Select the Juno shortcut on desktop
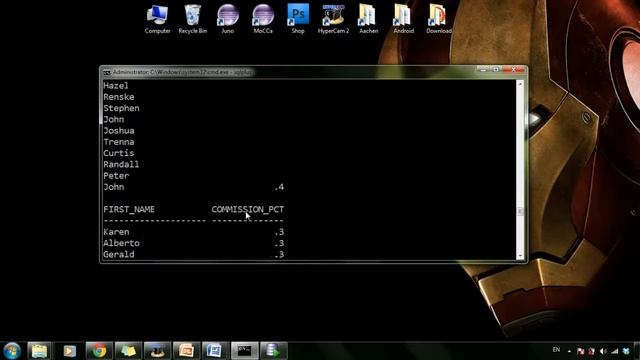The image size is (640, 360). (228, 19)
